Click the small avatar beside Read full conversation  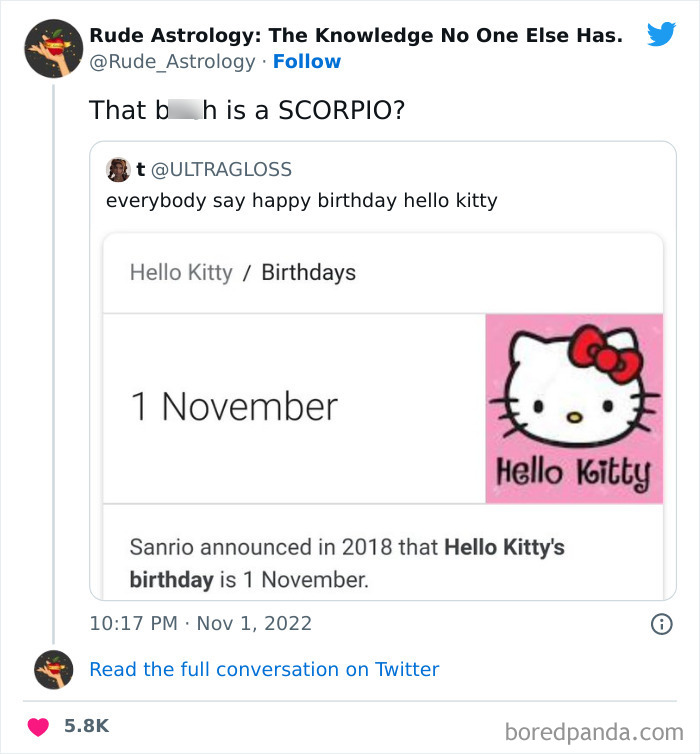[x=53, y=669]
